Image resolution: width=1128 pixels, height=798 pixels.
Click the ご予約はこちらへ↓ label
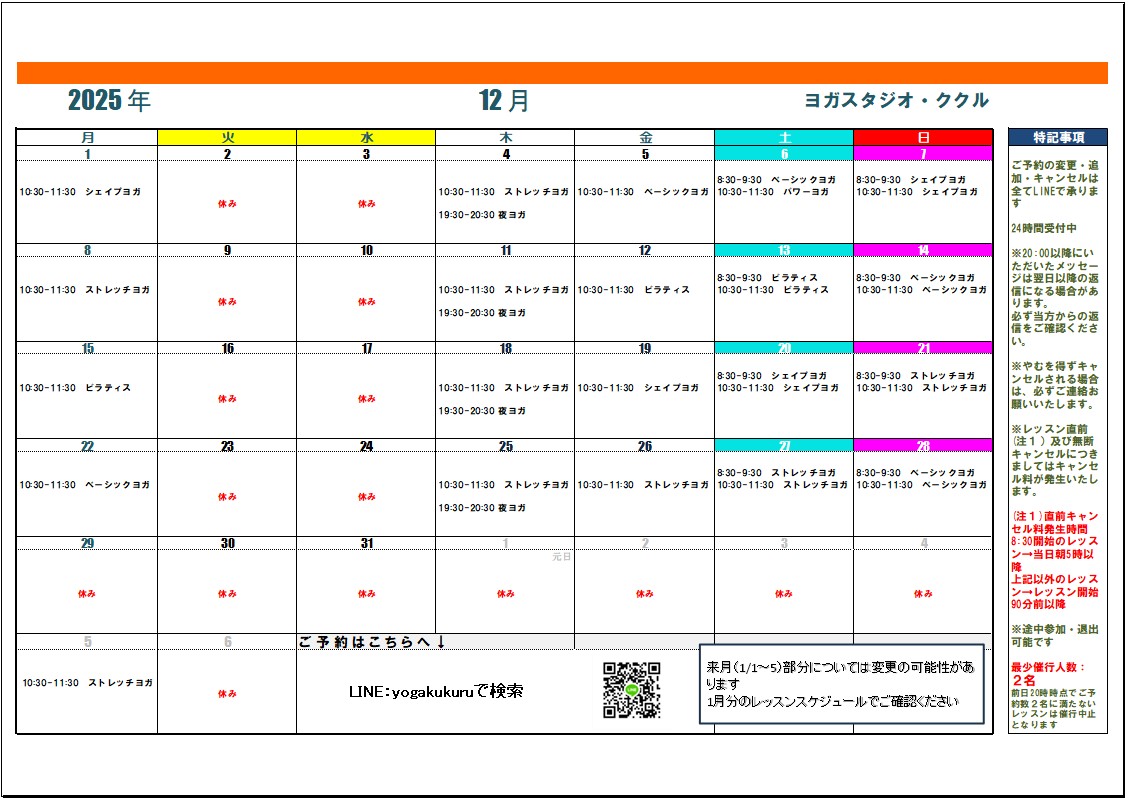[371, 642]
